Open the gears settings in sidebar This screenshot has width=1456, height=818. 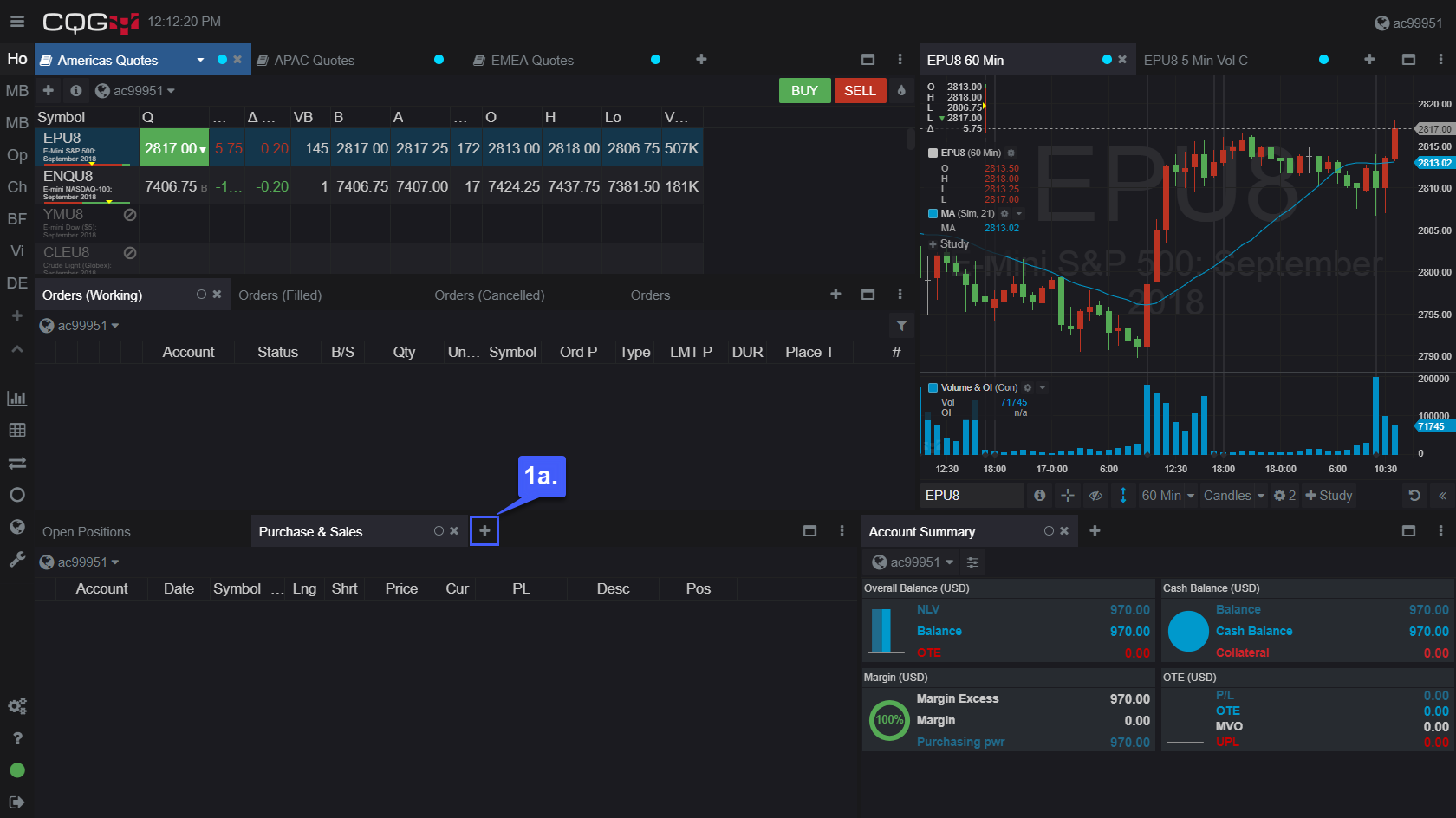click(16, 706)
